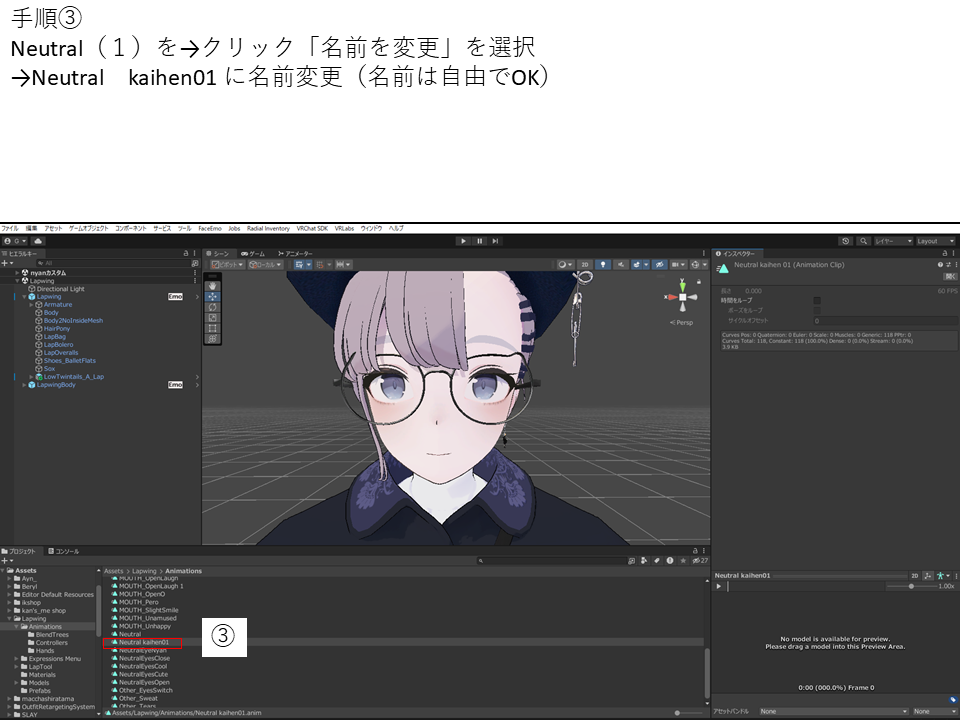
Task: Enable the 時間をループ checkbox
Action: [x=817, y=300]
